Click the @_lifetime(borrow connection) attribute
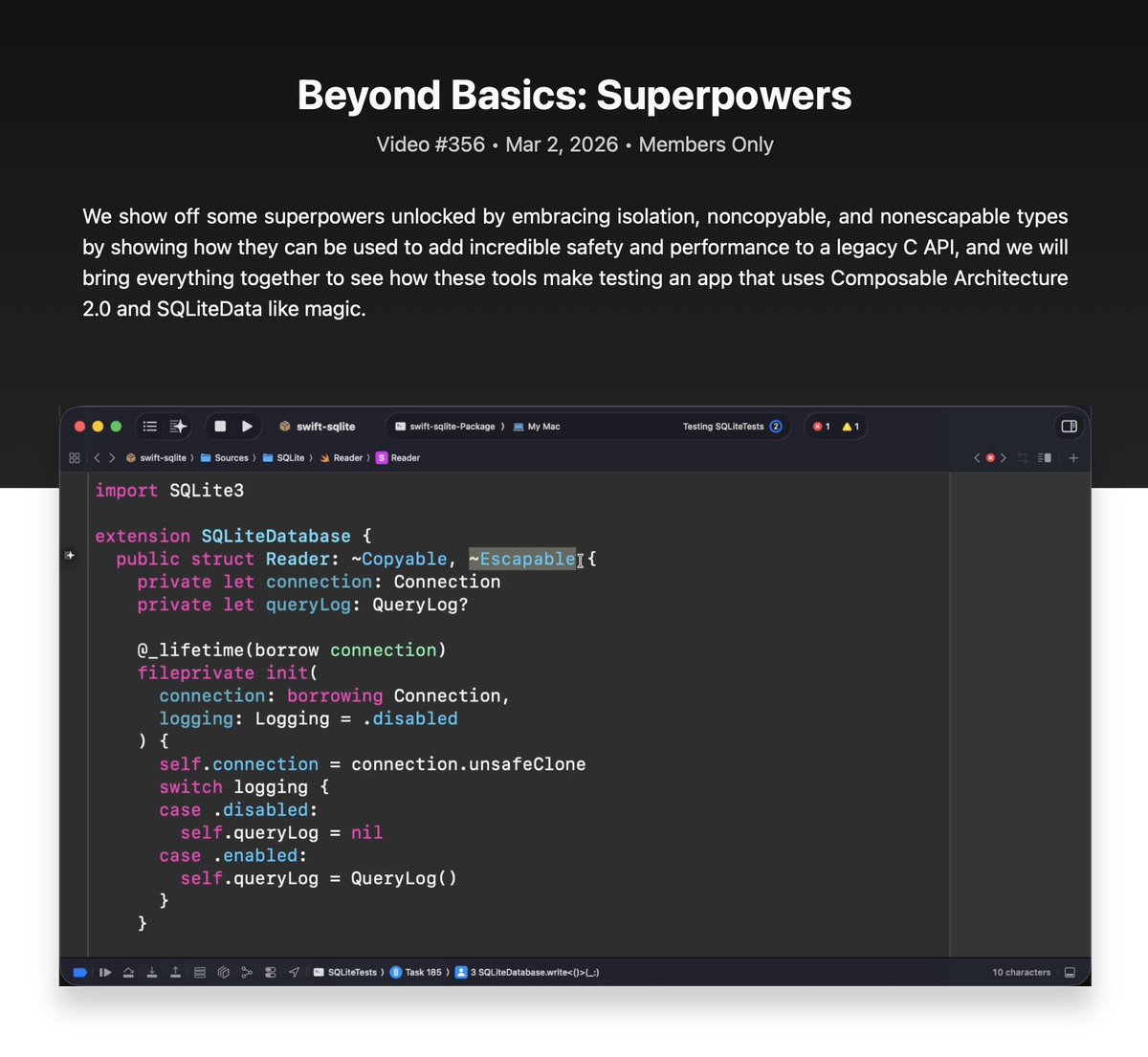 [x=292, y=650]
